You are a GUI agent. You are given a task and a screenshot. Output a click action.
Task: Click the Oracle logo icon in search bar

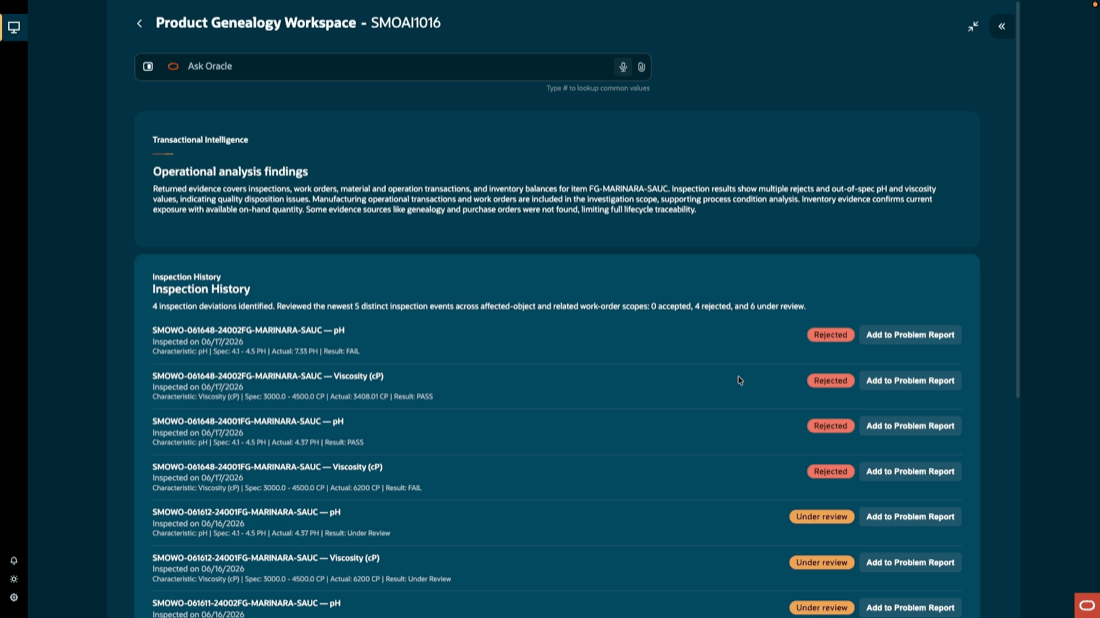pyautogui.click(x=173, y=67)
